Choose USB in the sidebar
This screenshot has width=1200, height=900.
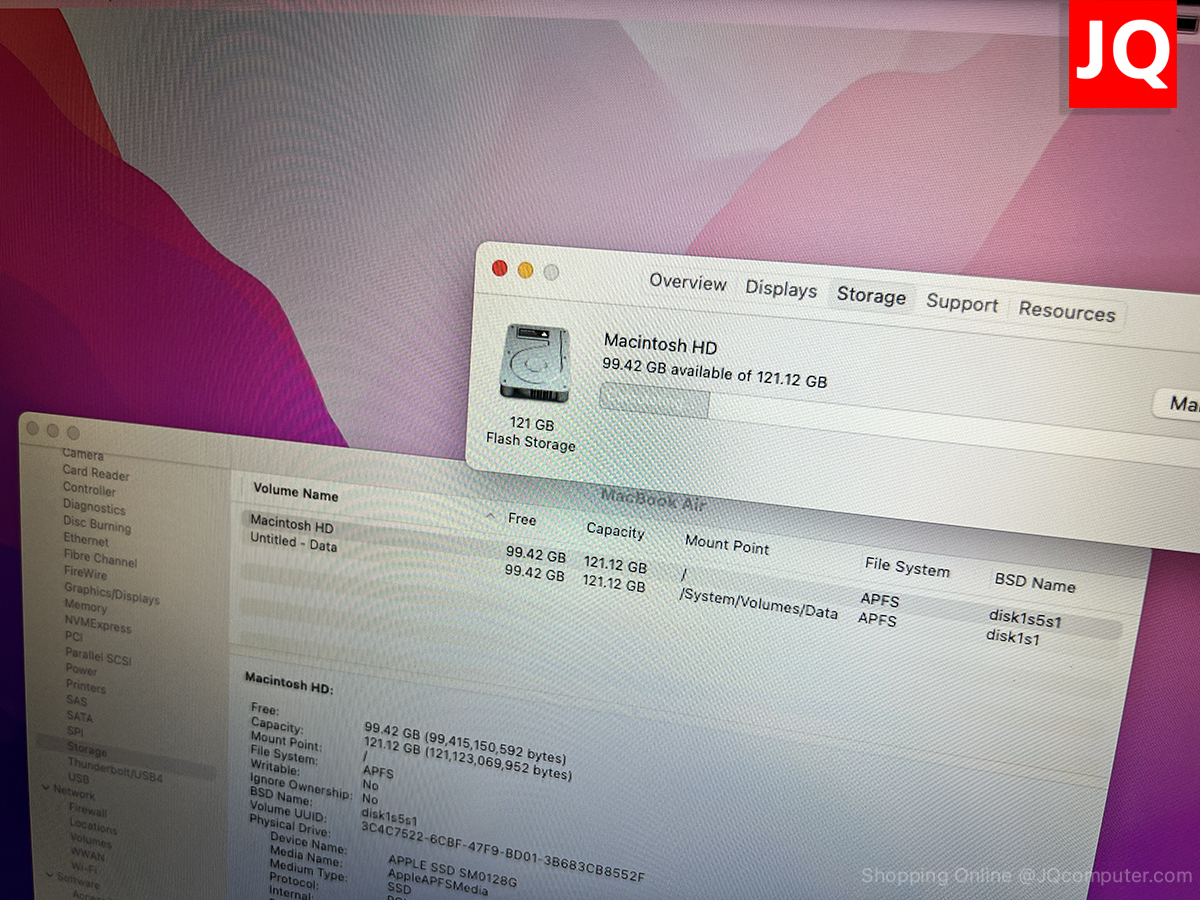pos(79,779)
